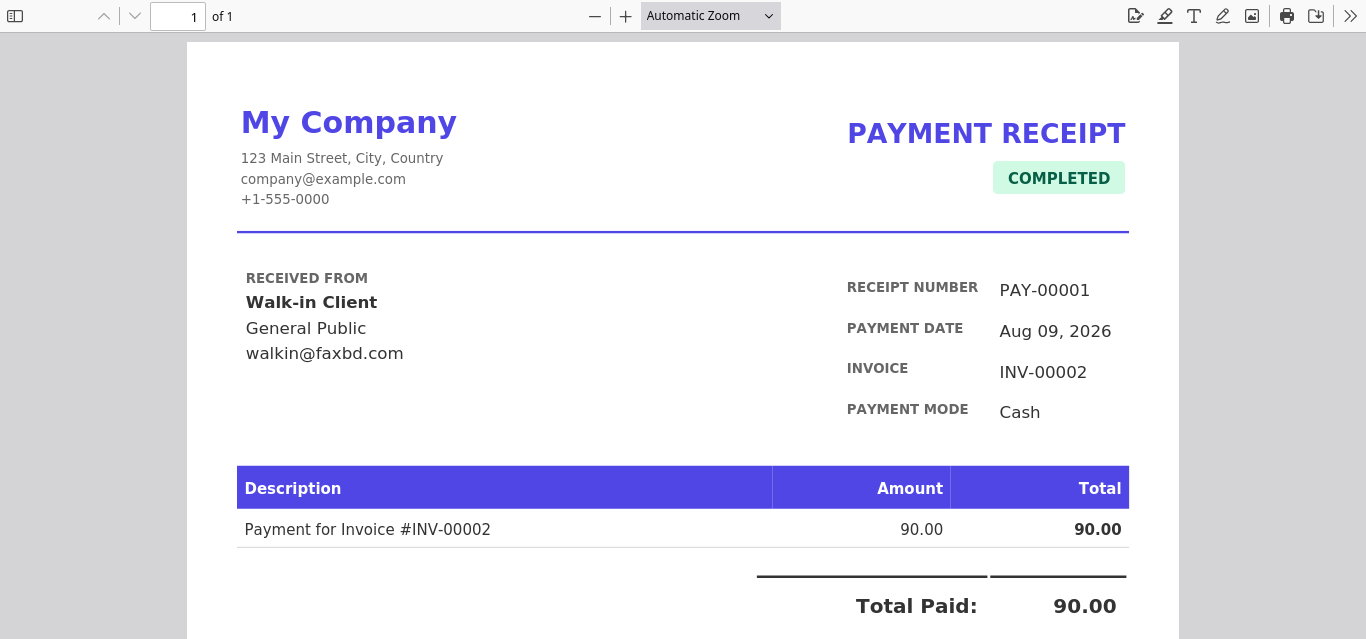This screenshot has width=1366, height=639.
Task: Click the address '123 Main Street, City, Country'
Action: coord(342,158)
